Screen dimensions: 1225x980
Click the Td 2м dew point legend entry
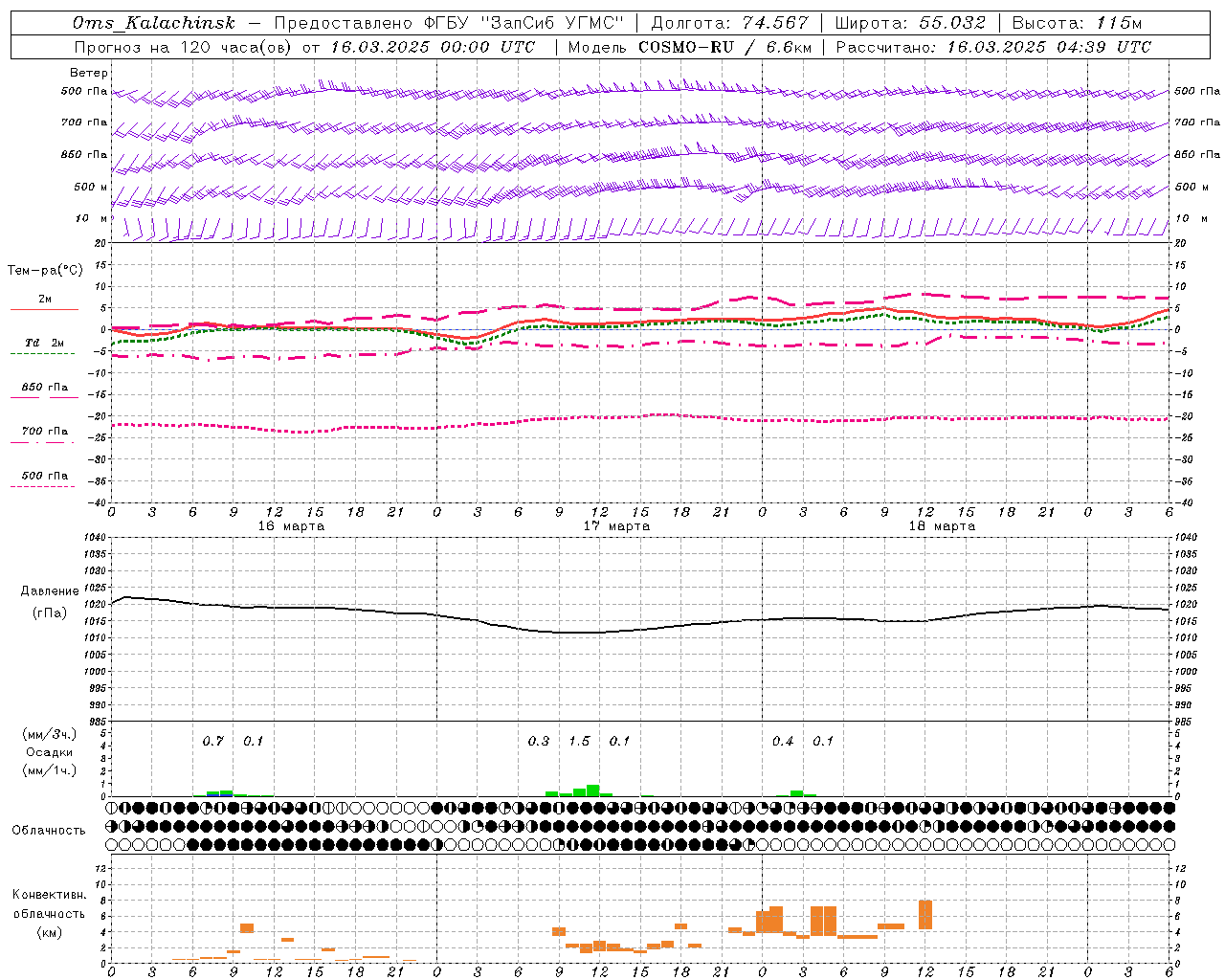click(x=44, y=343)
